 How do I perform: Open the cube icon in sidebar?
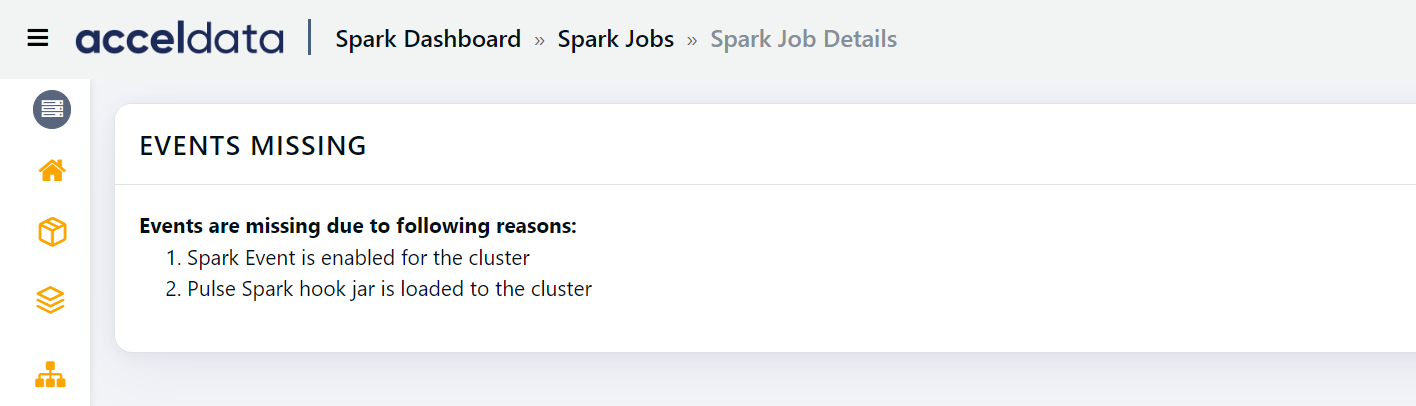coord(52,233)
